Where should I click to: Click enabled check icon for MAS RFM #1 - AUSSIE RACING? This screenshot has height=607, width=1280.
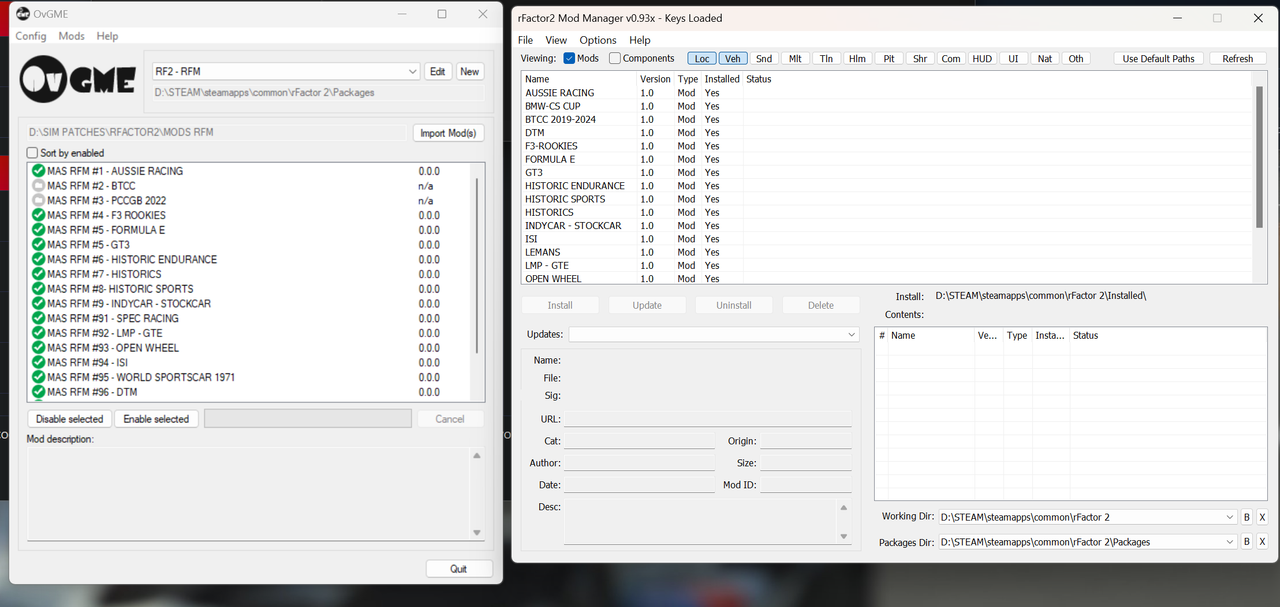(x=39, y=171)
